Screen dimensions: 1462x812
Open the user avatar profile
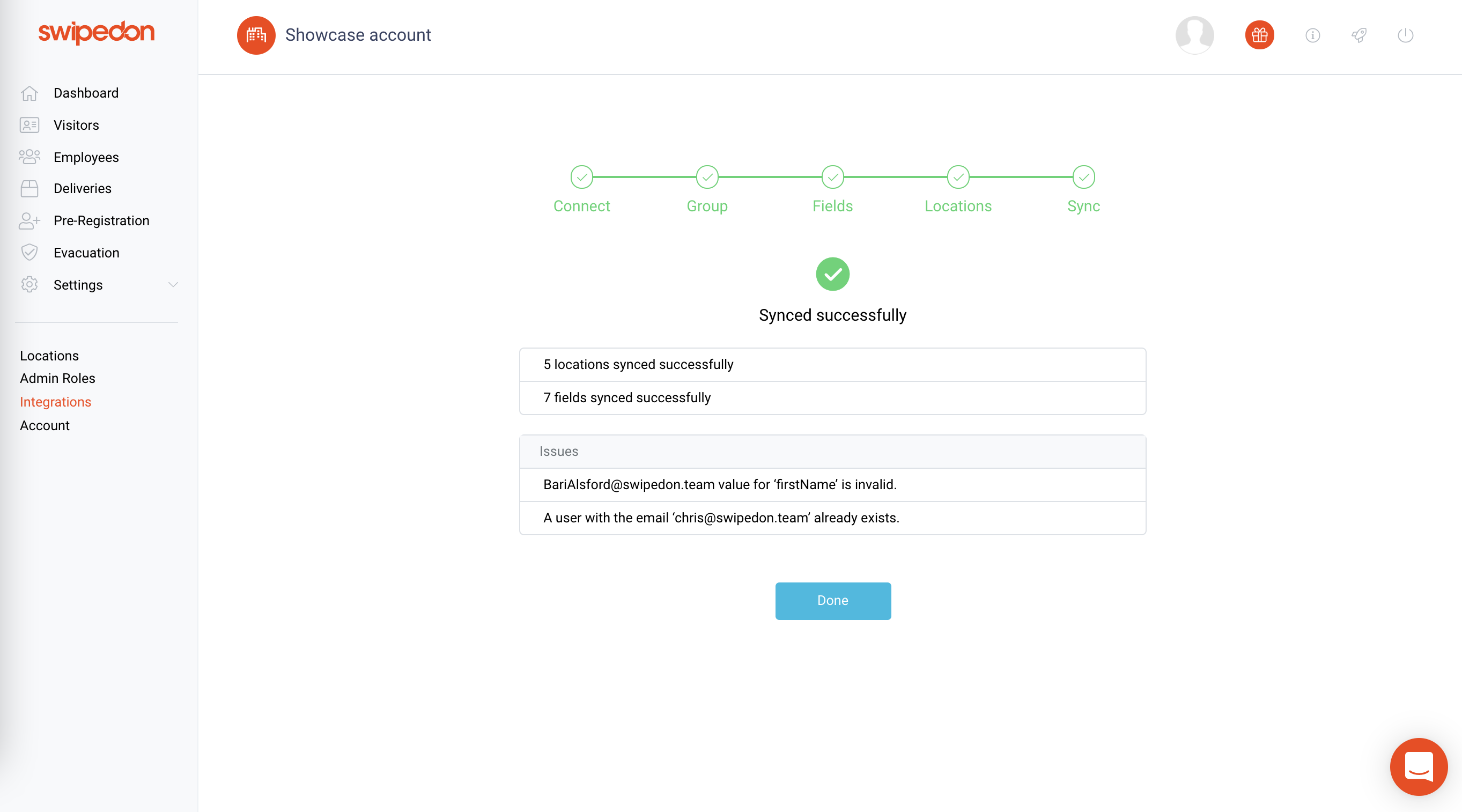point(1194,35)
